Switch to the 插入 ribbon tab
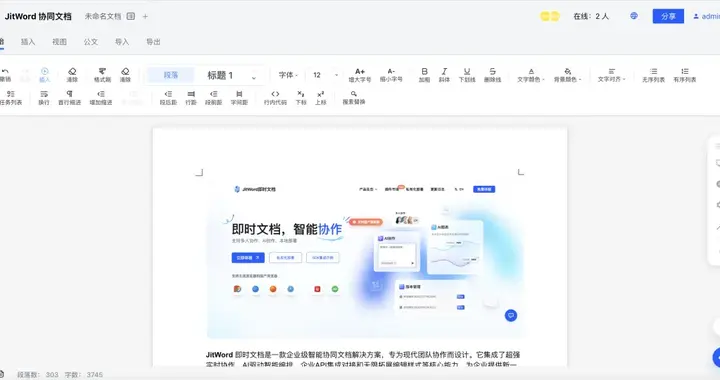Screen dimensions: 720x380 (28, 42)
